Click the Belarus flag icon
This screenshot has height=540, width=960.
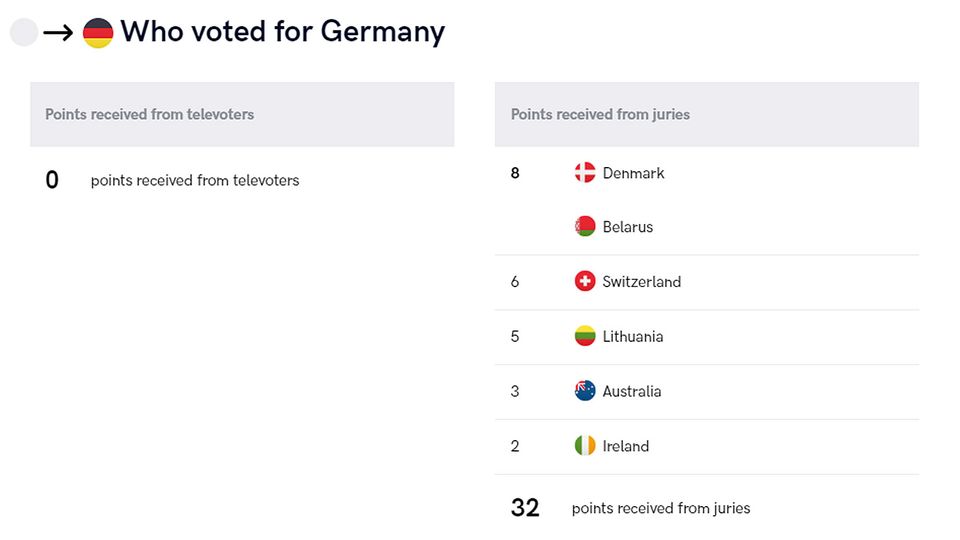coord(585,227)
